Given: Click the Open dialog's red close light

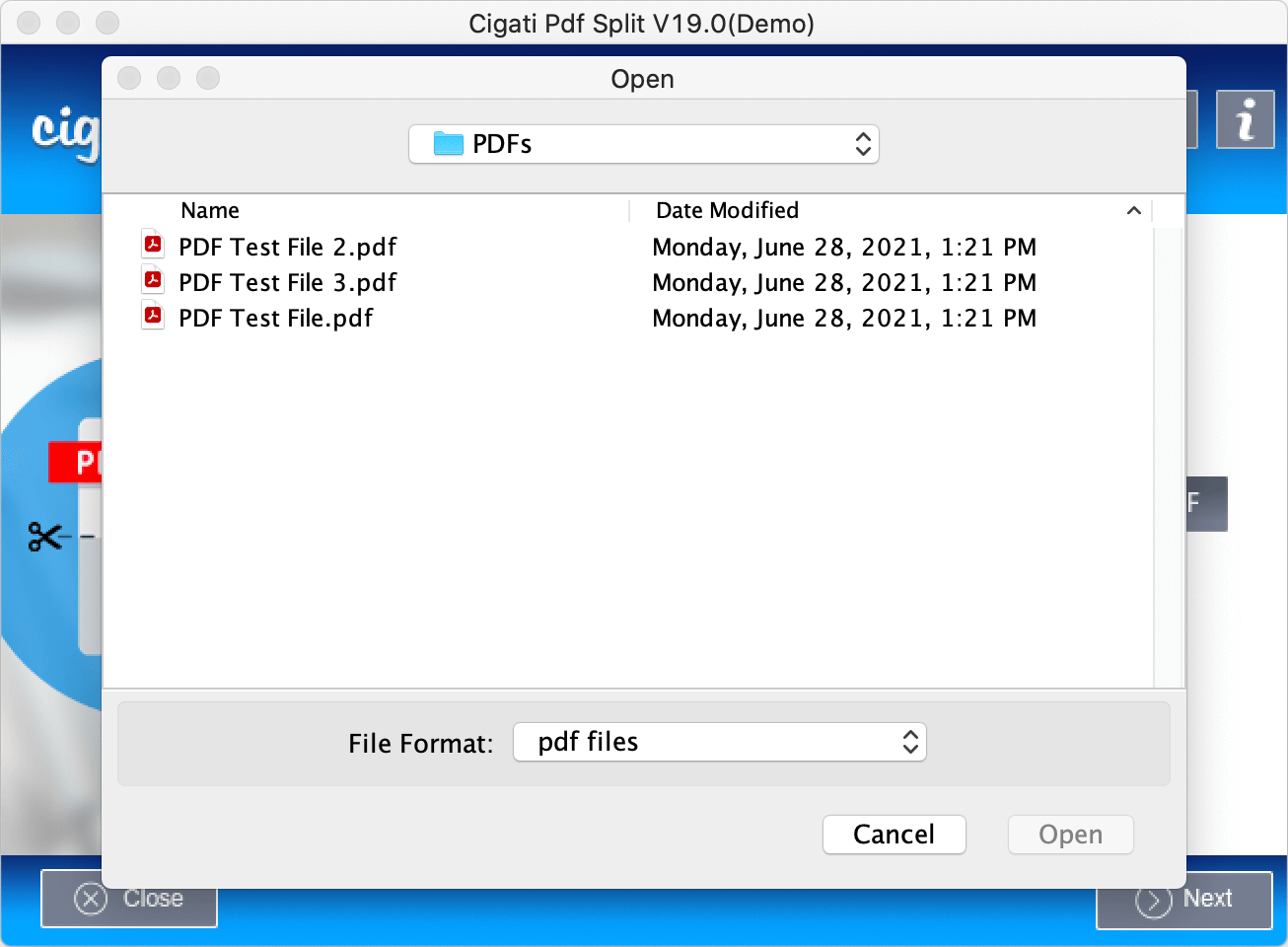Looking at the screenshot, I should point(129,78).
